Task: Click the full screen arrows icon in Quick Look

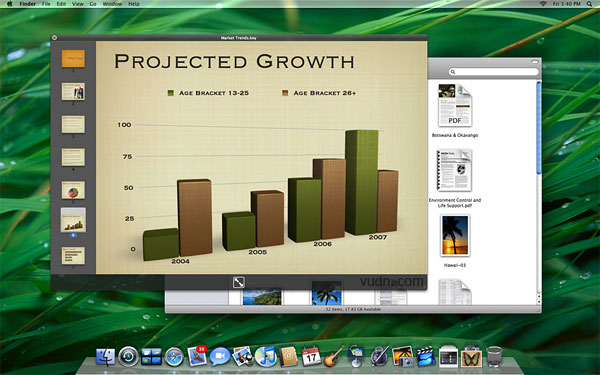Action: coord(239,282)
